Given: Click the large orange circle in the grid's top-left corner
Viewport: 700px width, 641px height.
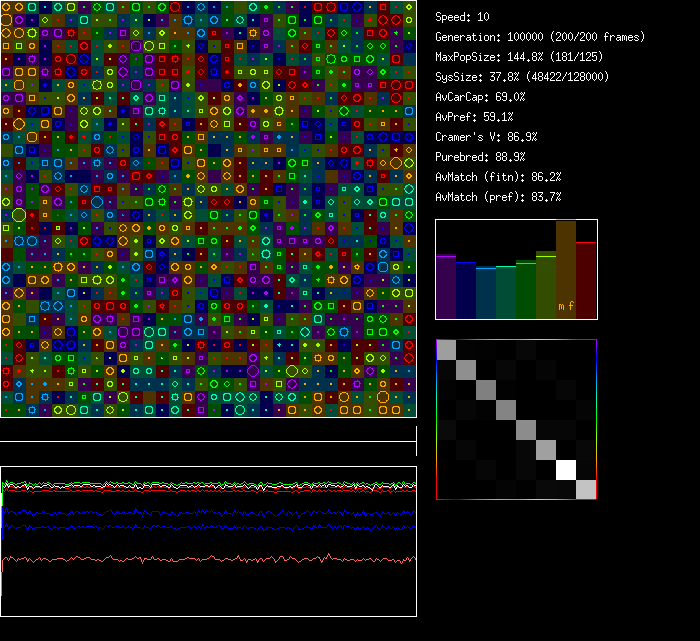Looking at the screenshot, I should coord(6,19).
